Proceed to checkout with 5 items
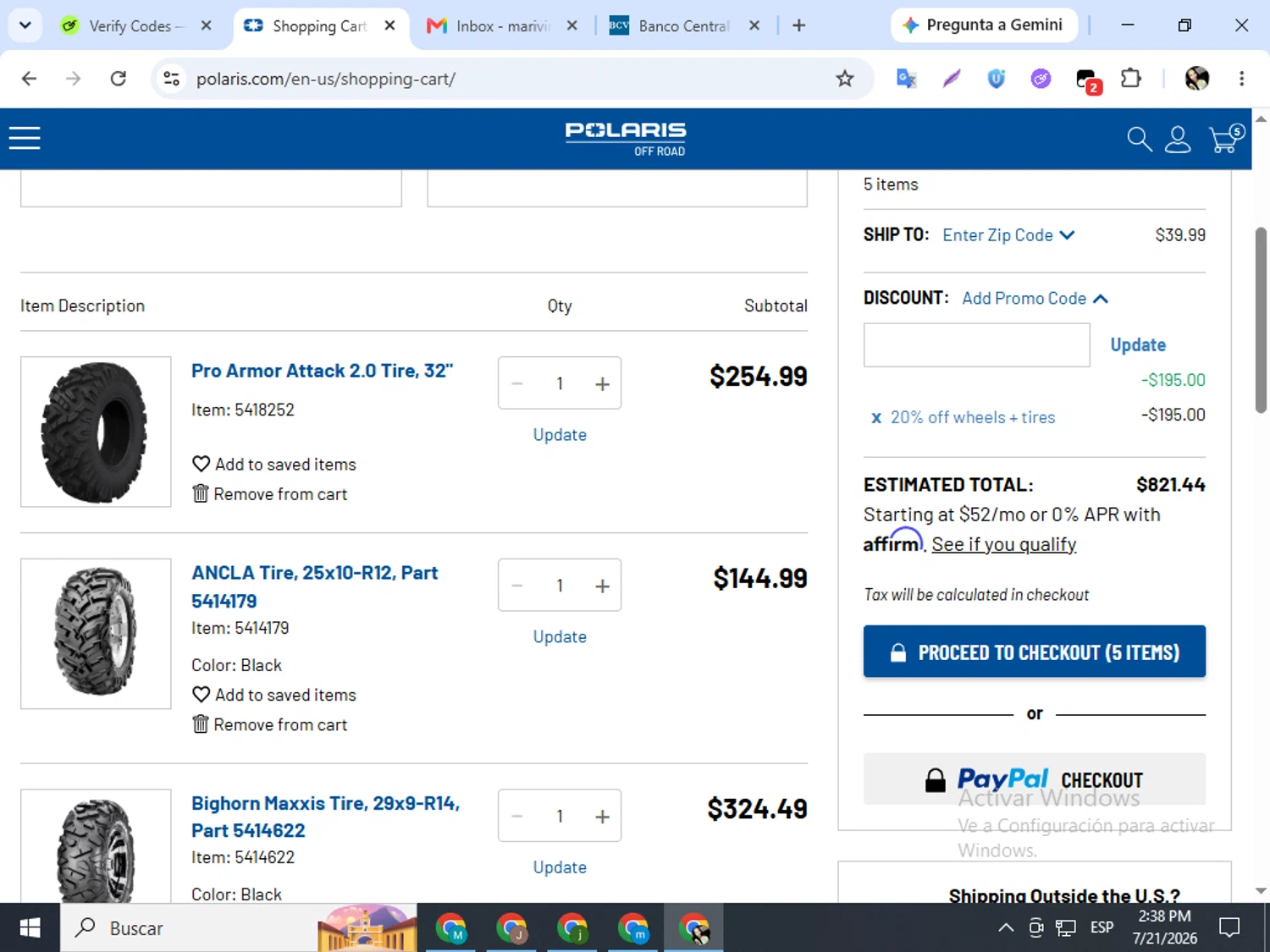The image size is (1270, 952). [x=1034, y=652]
